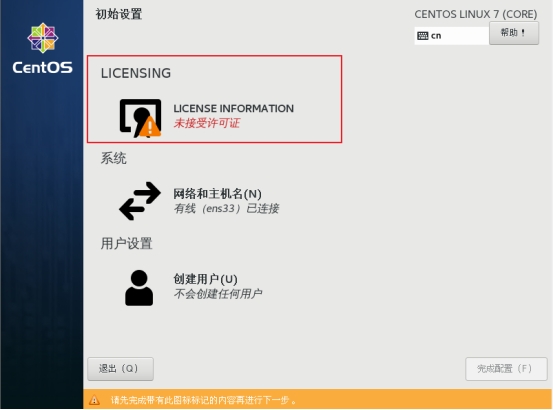Click warning icon in the orange bottom bar

pyautogui.click(x=94, y=400)
